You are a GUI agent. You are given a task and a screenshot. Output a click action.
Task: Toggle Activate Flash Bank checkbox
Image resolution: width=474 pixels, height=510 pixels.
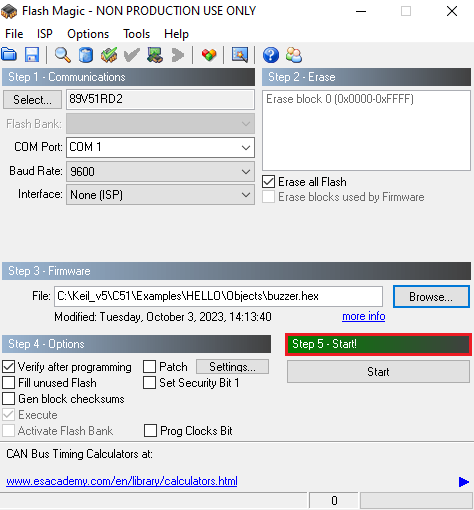[8, 431]
